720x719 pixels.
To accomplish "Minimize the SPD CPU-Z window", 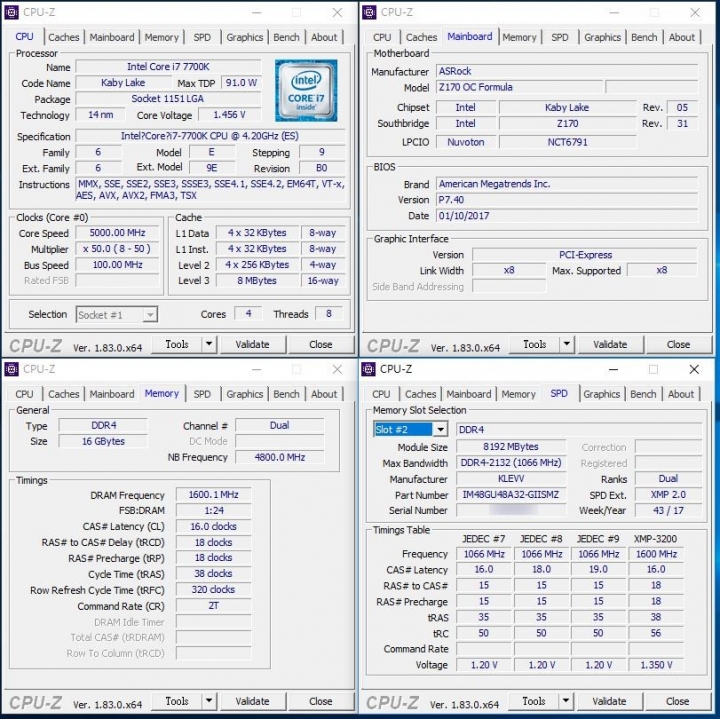I will (613, 369).
